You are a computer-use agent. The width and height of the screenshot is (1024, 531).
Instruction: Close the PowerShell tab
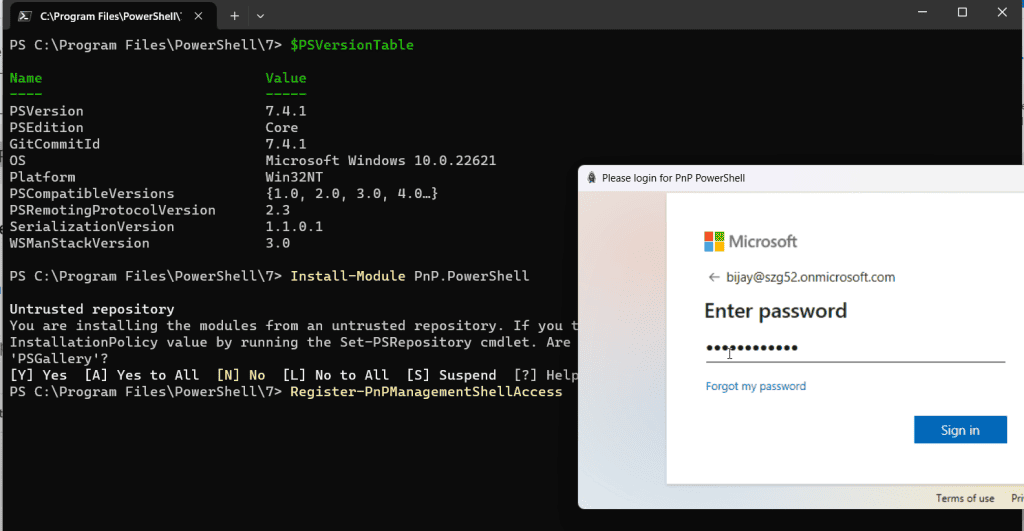[199, 16]
